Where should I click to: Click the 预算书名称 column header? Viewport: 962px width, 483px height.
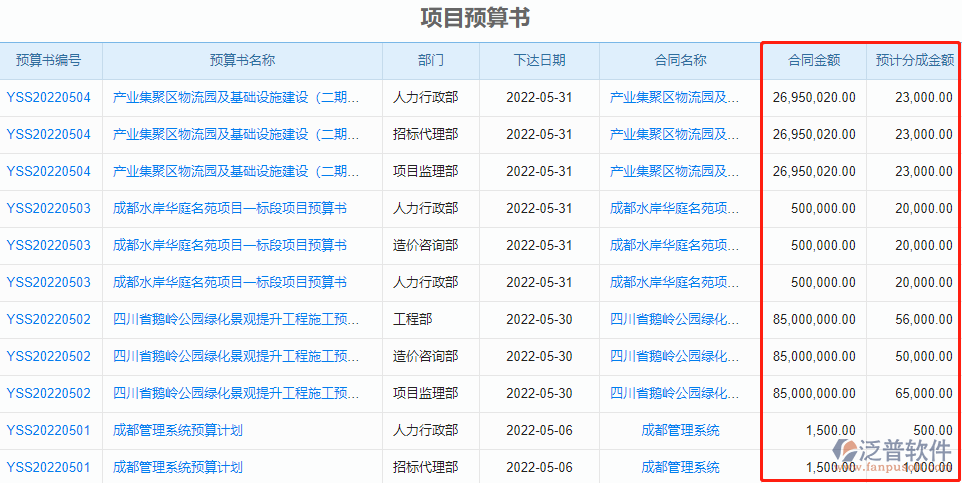coord(242,60)
